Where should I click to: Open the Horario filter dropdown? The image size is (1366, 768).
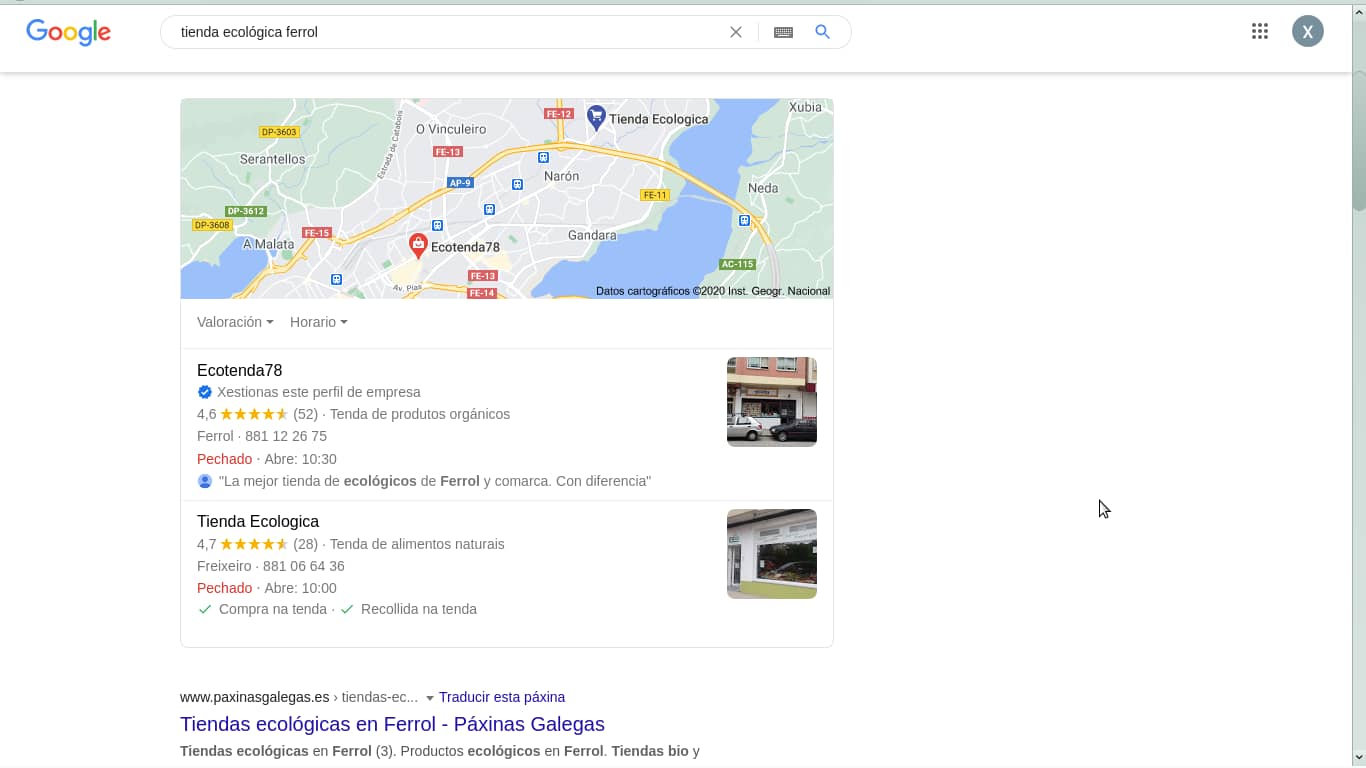319,322
